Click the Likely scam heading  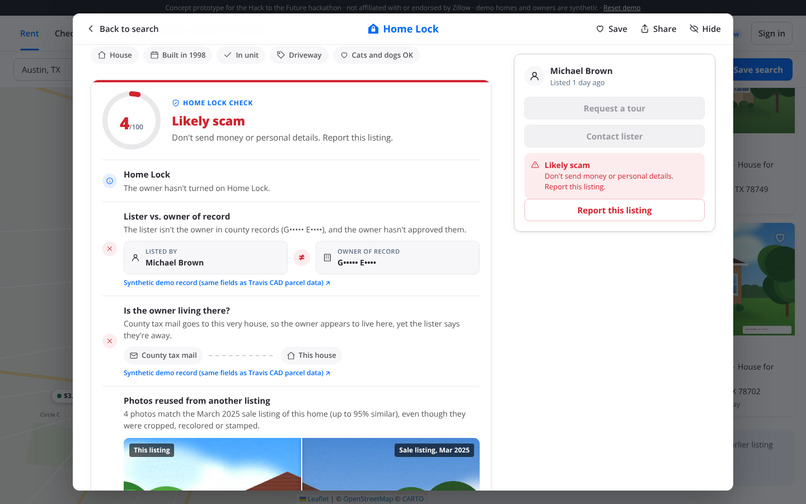pyautogui.click(x=208, y=121)
